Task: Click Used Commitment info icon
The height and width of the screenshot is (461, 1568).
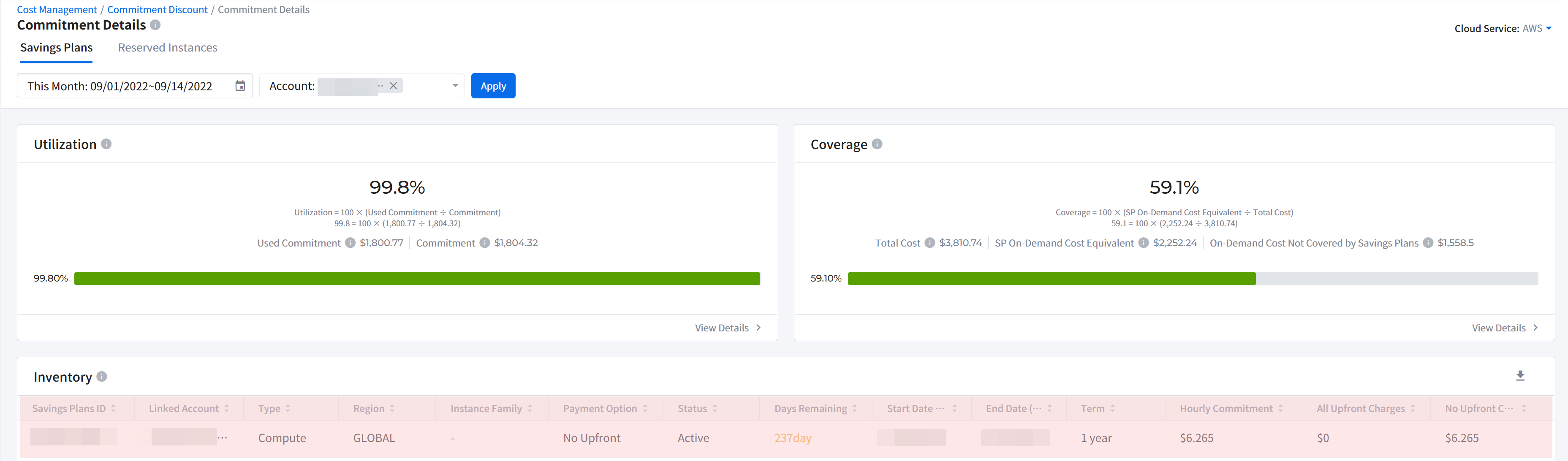Action: point(350,243)
